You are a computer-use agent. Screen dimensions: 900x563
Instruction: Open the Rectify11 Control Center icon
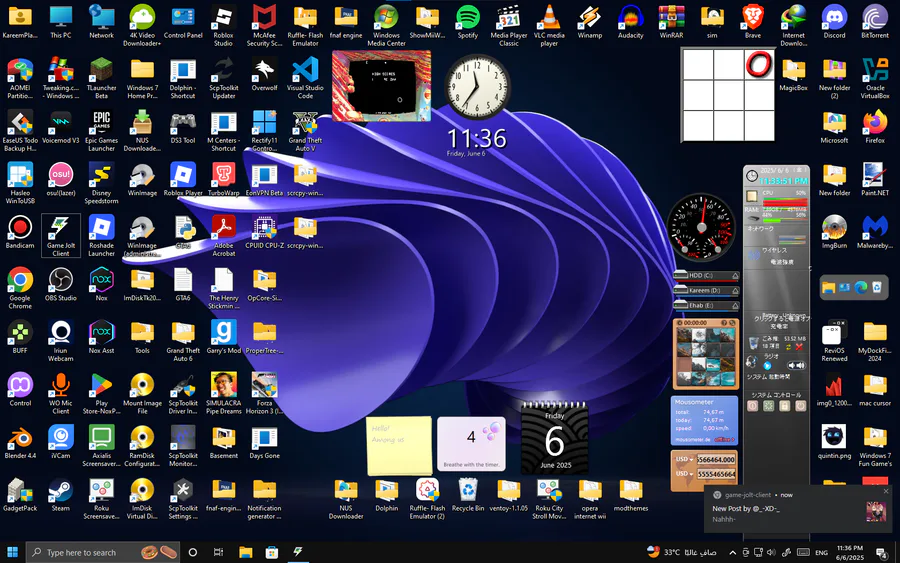coord(264,131)
